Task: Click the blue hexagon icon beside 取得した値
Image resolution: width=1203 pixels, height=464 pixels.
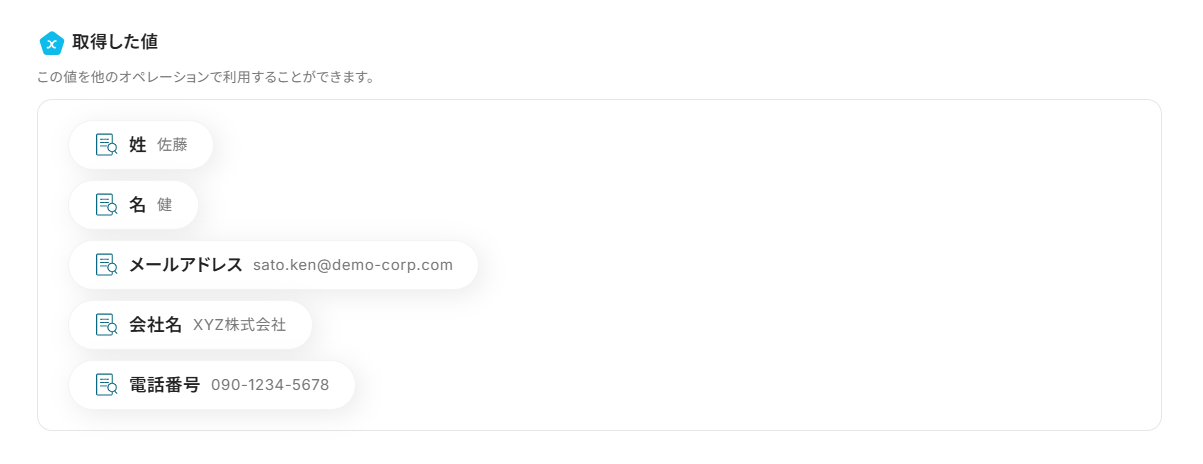Action: (x=51, y=43)
